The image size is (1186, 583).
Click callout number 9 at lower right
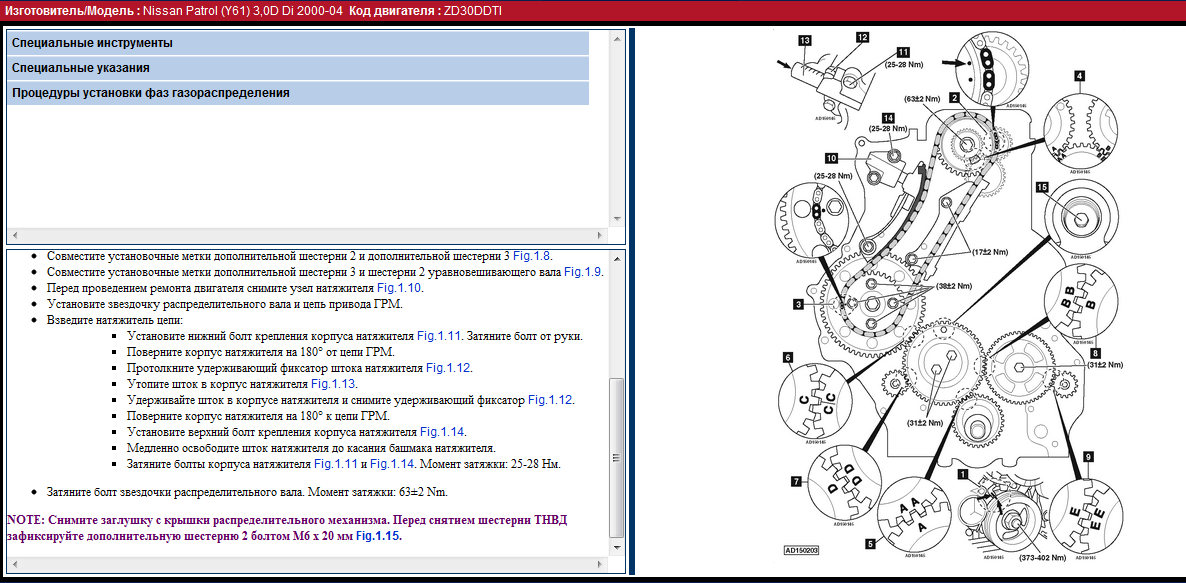(1088, 456)
